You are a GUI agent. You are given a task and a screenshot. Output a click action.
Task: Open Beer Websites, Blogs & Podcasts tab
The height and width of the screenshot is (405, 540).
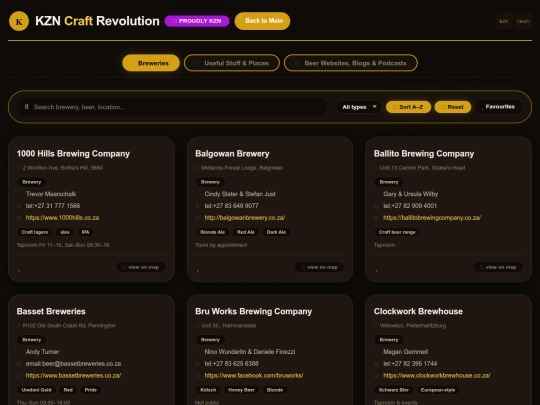351,63
